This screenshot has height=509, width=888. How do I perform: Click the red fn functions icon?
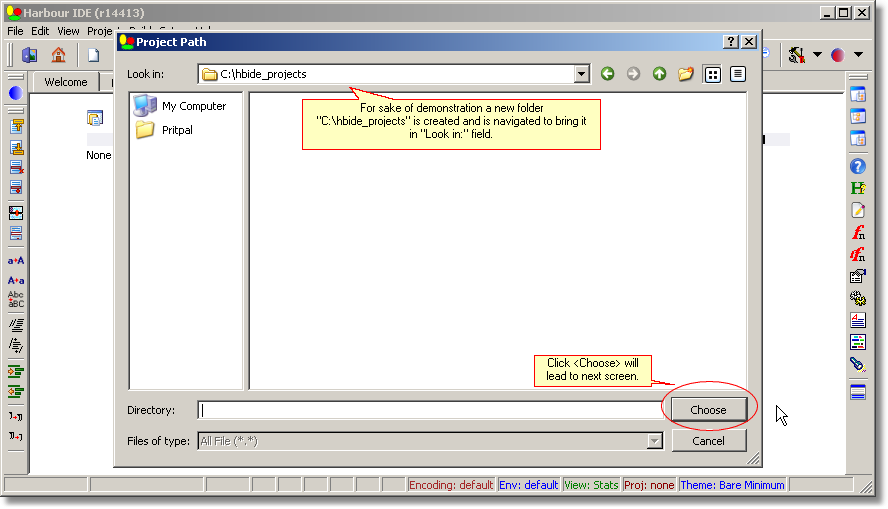point(857,232)
